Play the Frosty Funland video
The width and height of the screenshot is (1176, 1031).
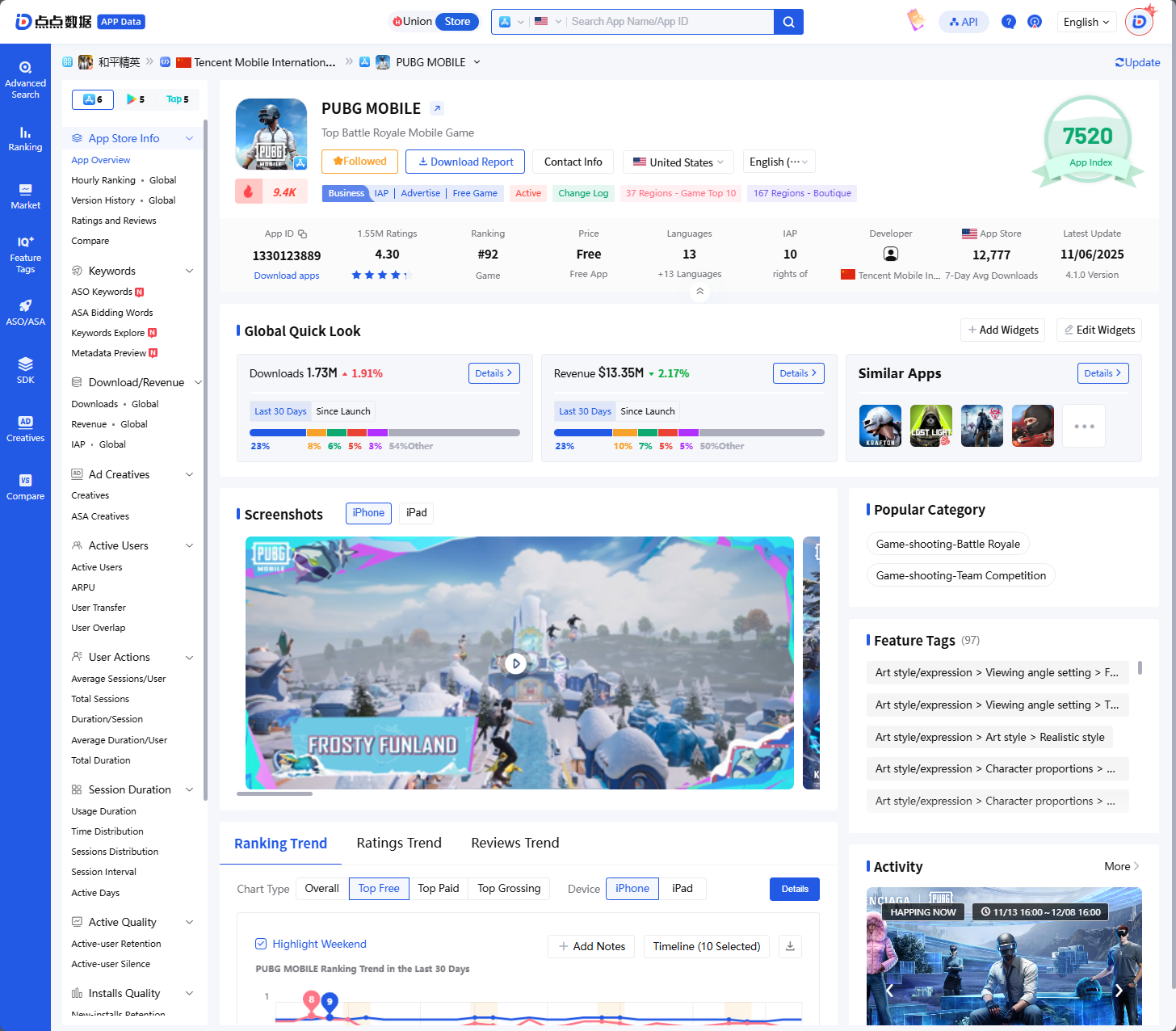(515, 663)
